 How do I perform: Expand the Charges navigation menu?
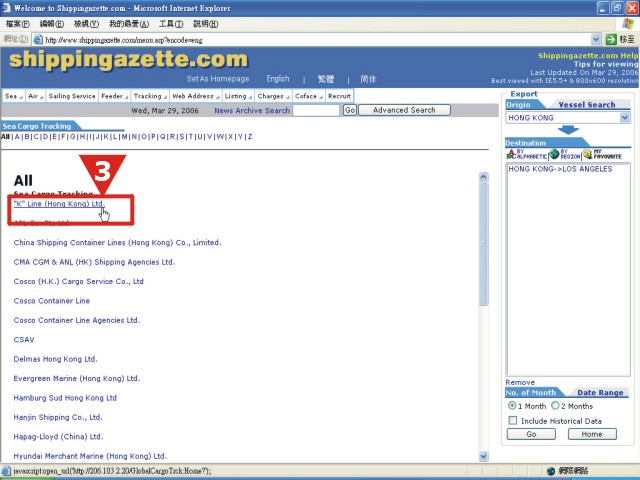point(273,96)
